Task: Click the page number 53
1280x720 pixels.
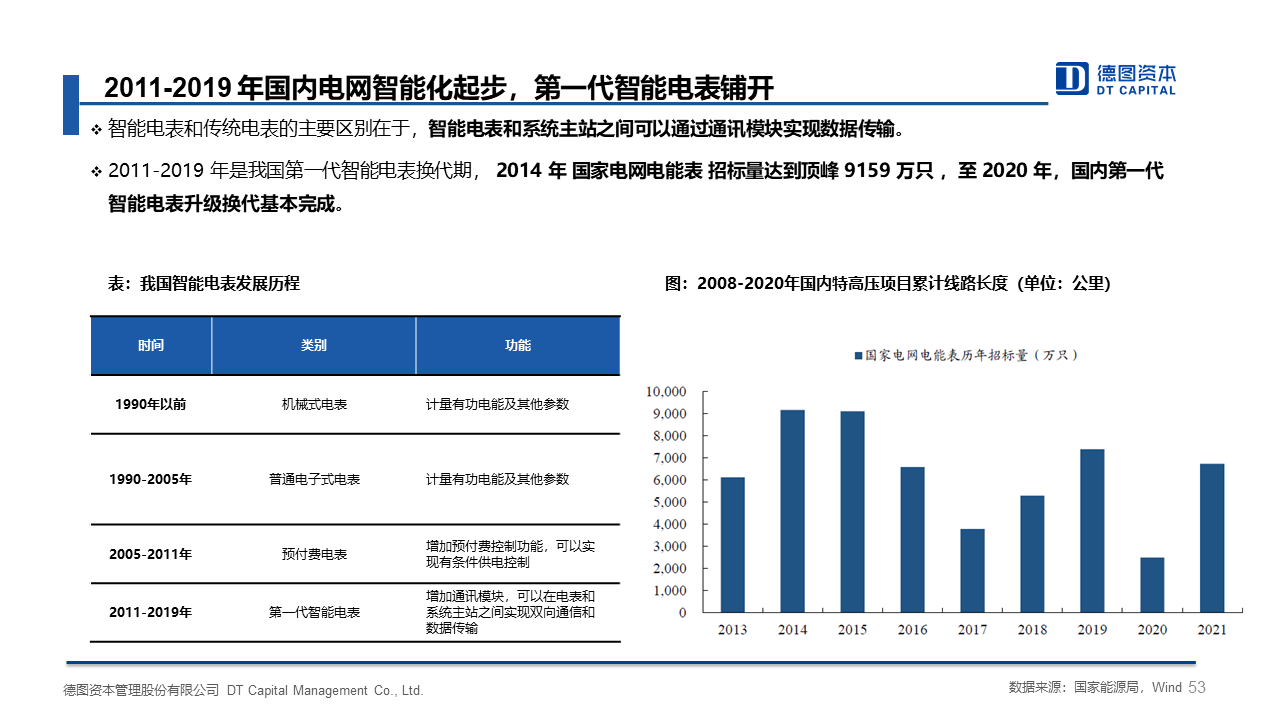Action: pos(1198,688)
